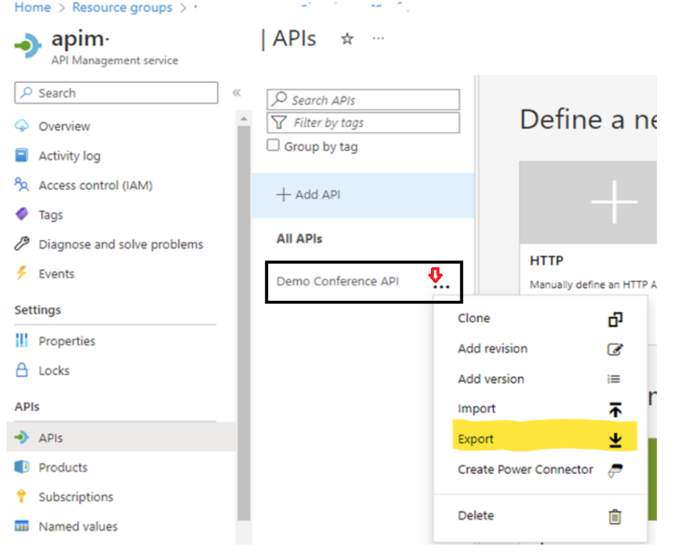Image resolution: width=676 pixels, height=558 pixels.
Task: Click the Properties bars icon
Action: [22, 340]
